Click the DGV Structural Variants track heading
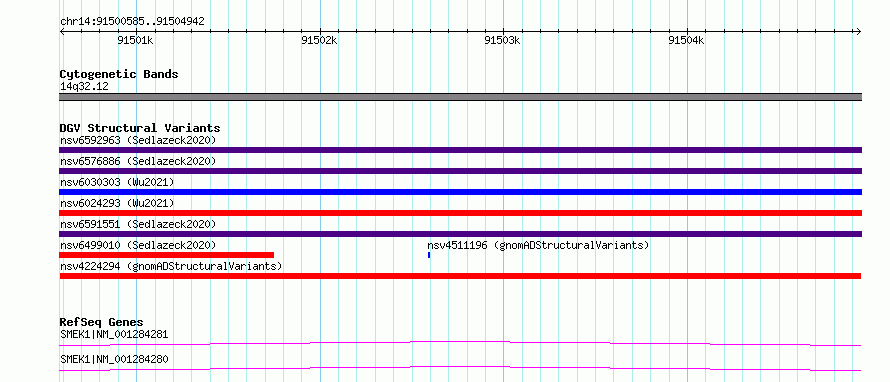This screenshot has width=890, height=382. pos(140,128)
